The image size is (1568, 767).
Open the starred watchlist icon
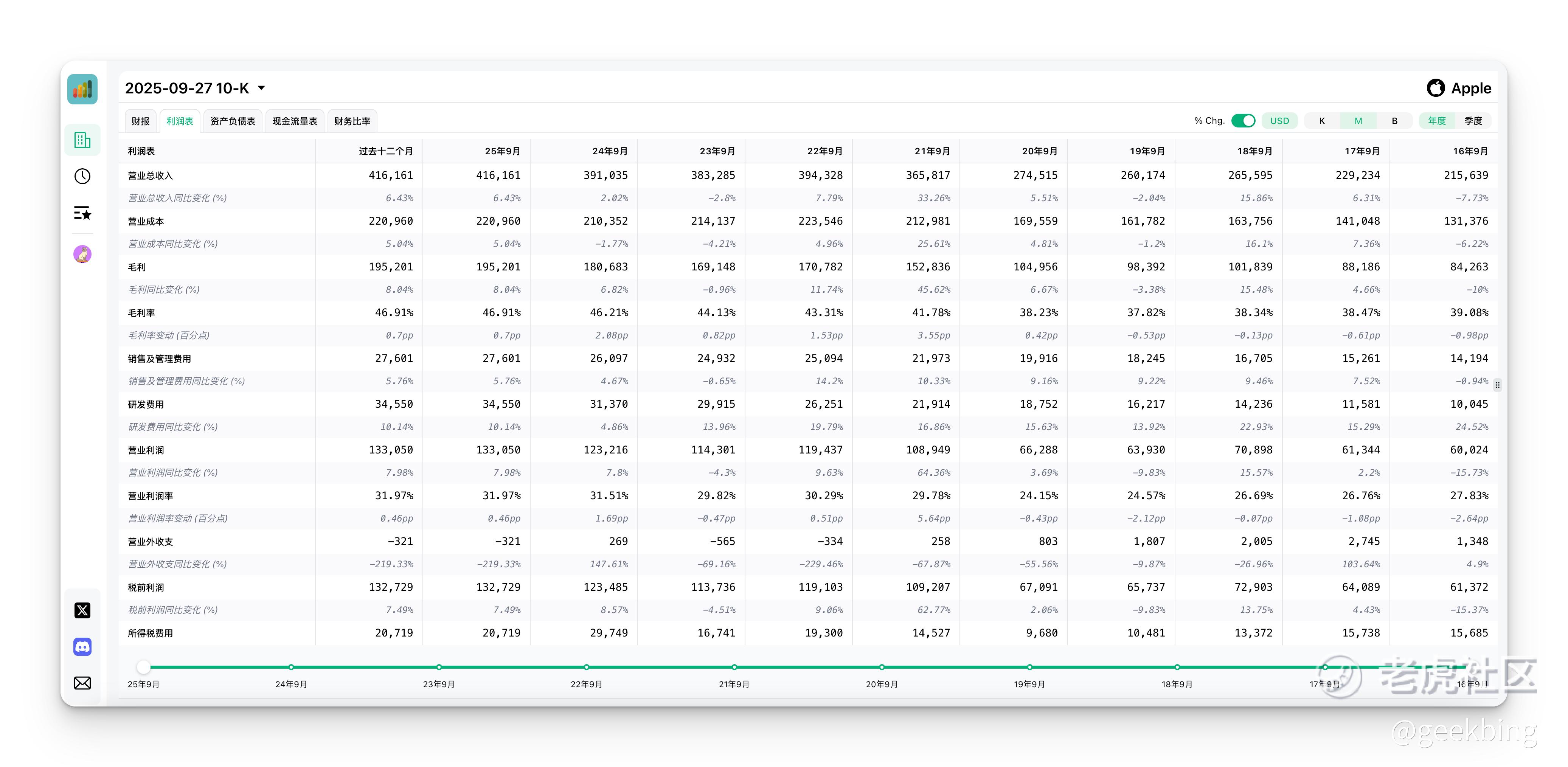click(82, 213)
